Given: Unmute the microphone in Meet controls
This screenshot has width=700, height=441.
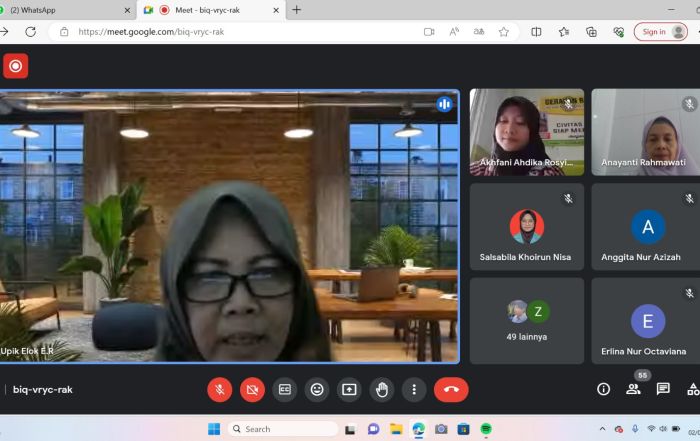Looking at the screenshot, I should 219,390.
